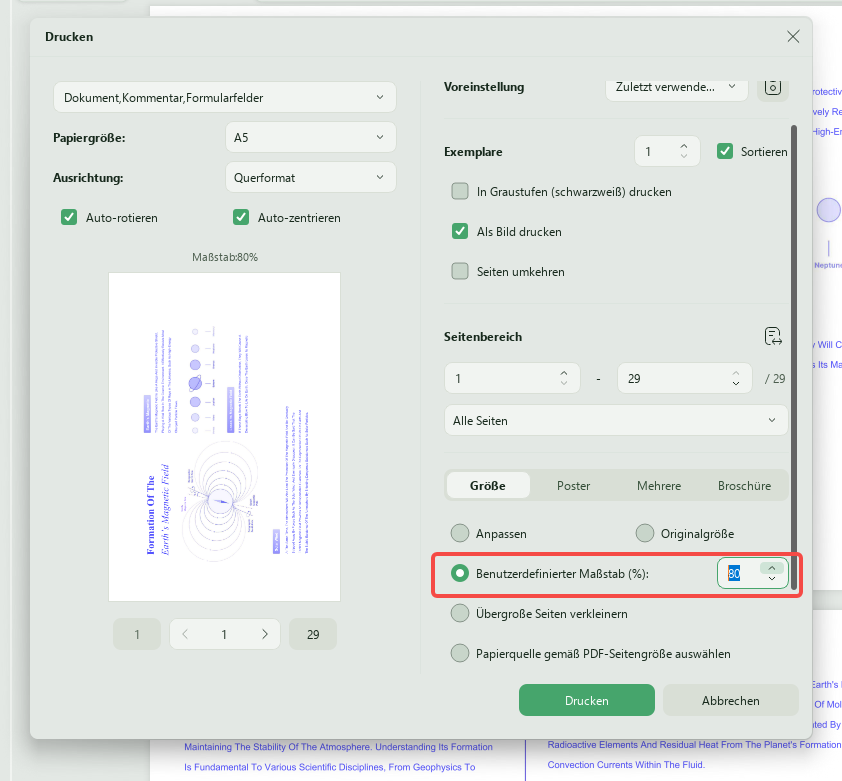Open the Alle Seiten dropdown
This screenshot has height=781, width=842.
click(x=616, y=420)
